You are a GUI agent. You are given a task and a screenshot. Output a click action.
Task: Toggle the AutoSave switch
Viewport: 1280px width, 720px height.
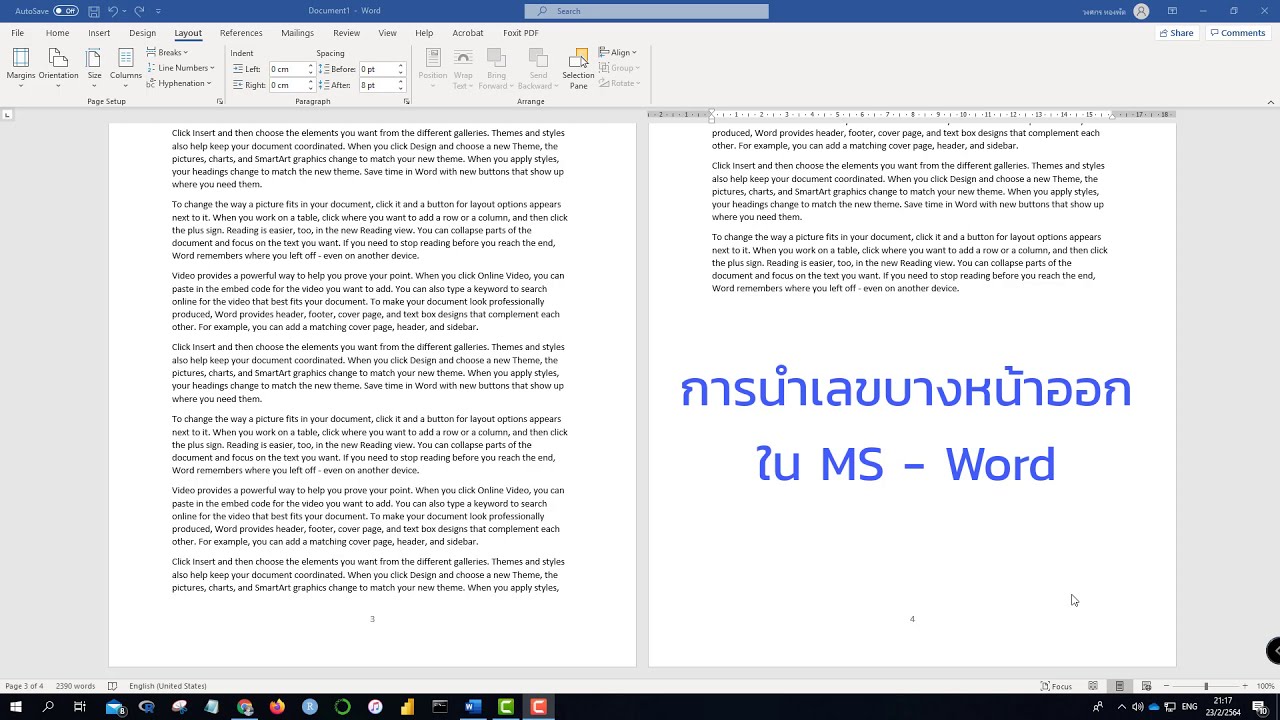(x=66, y=11)
